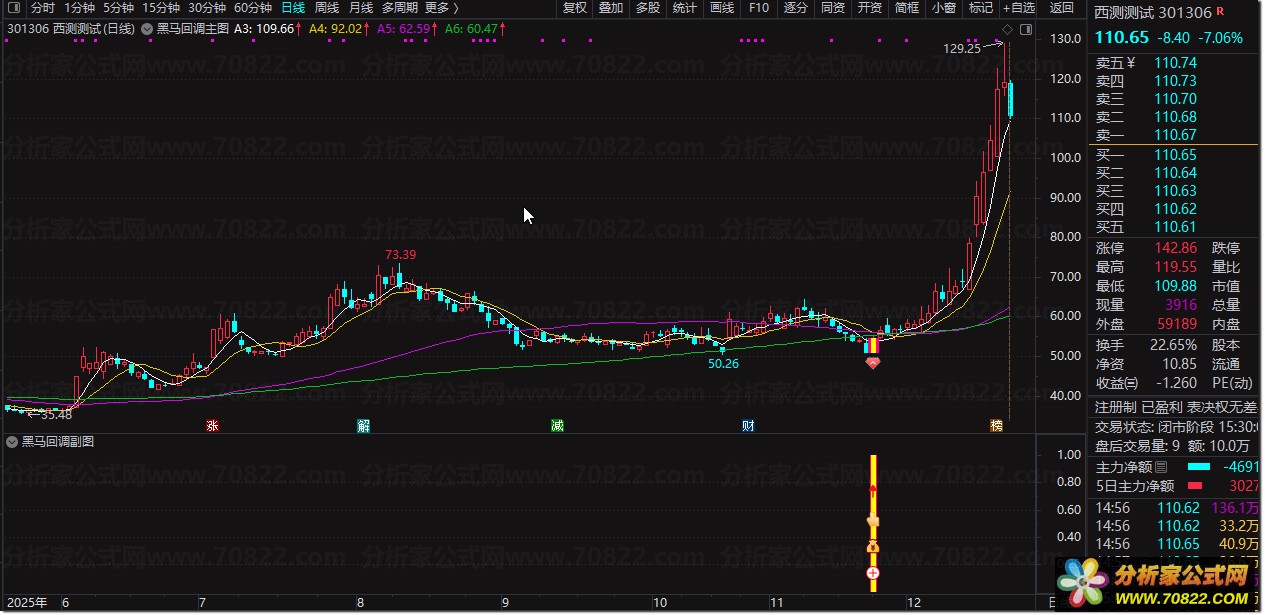Click the 已盈利 tag
1265x615 pixels.
click(1161, 408)
